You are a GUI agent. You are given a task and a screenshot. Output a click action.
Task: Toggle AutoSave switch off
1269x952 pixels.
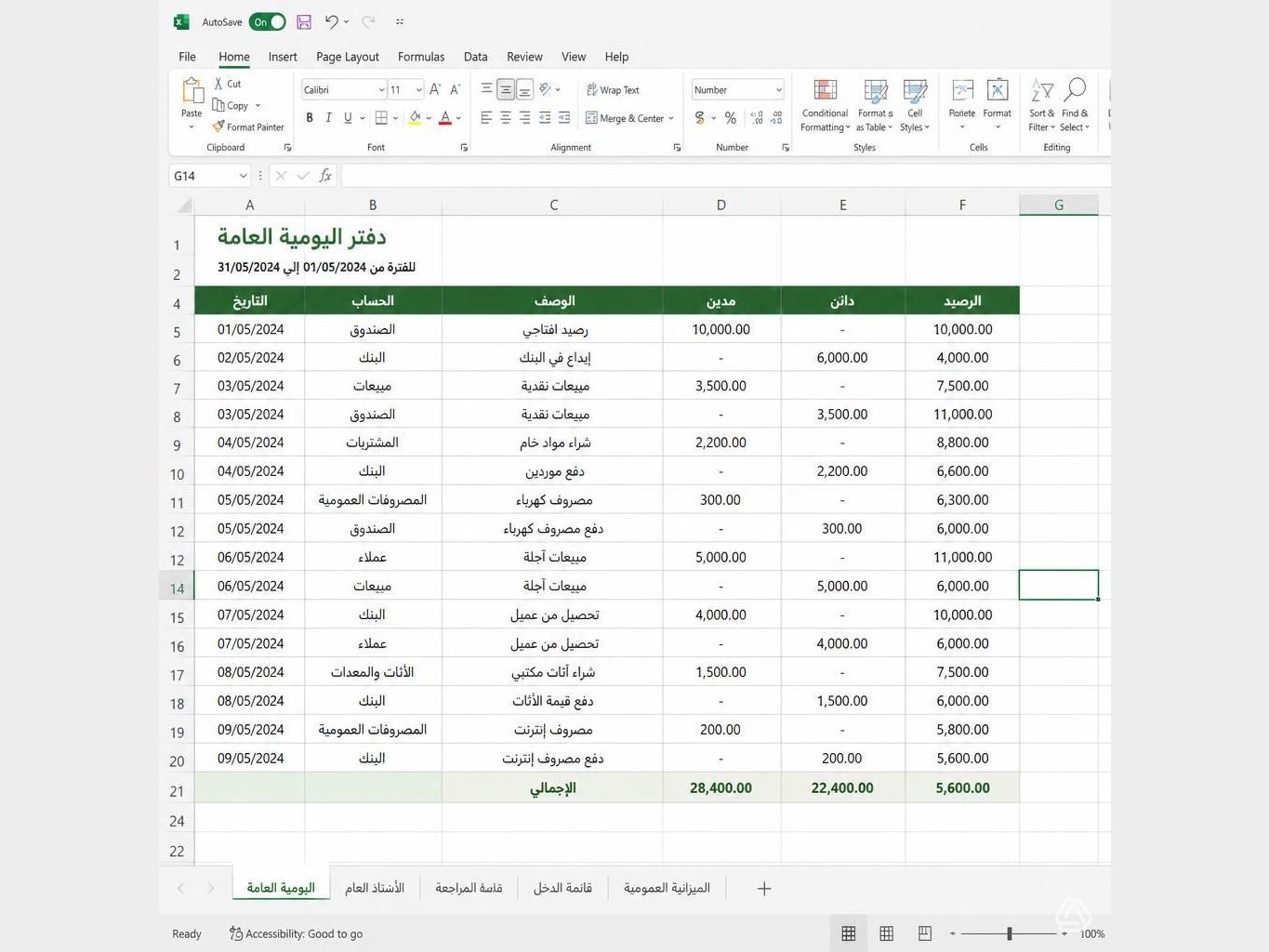(268, 21)
